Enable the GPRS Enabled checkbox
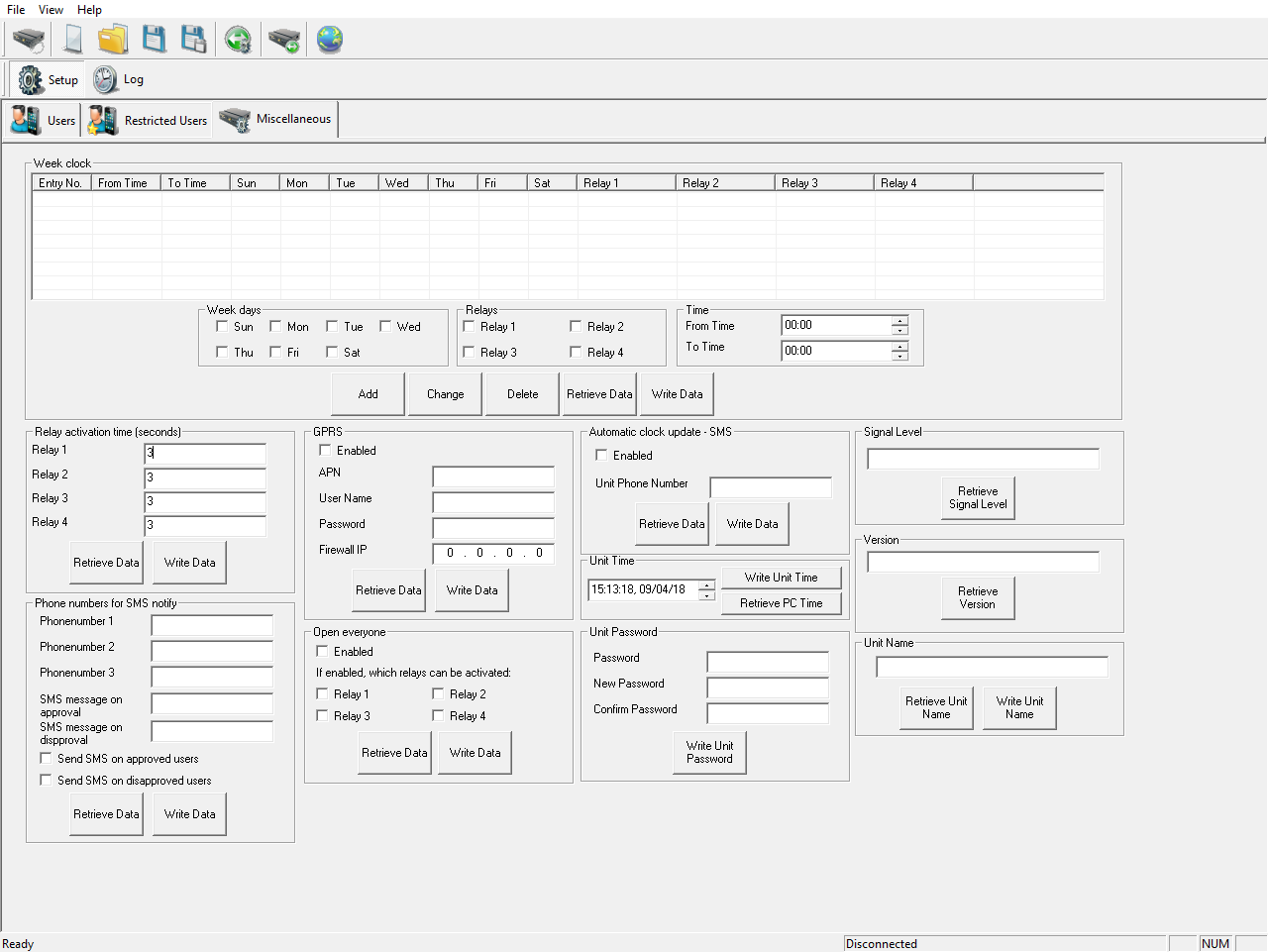 325,451
